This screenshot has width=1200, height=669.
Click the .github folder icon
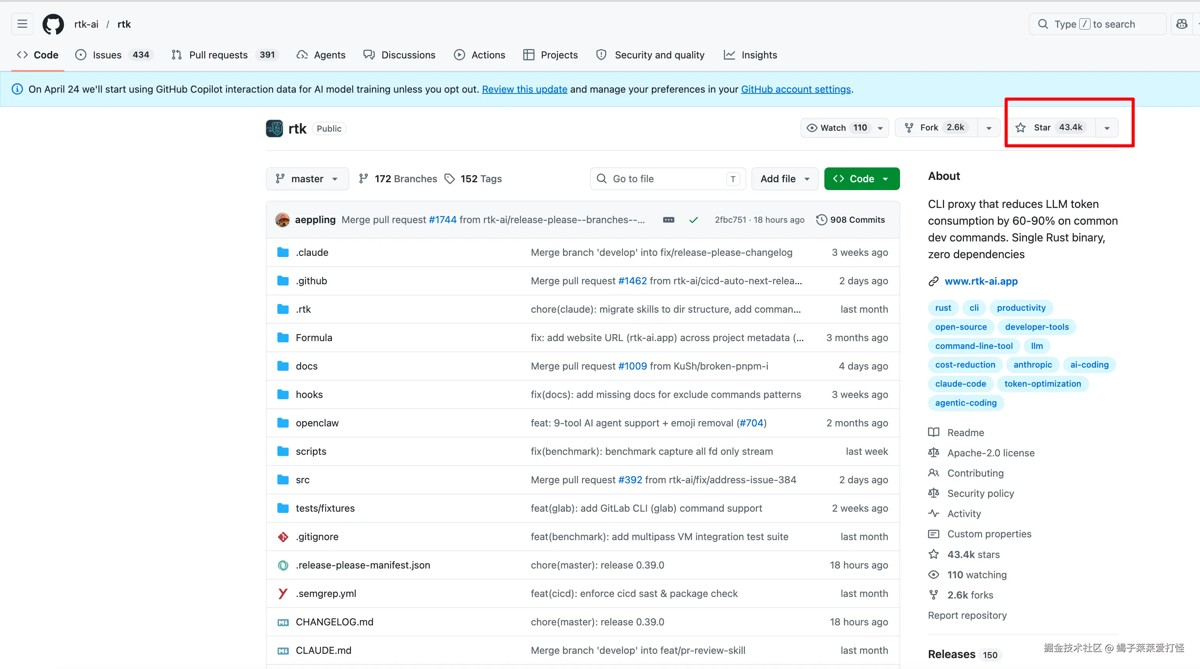(x=283, y=281)
